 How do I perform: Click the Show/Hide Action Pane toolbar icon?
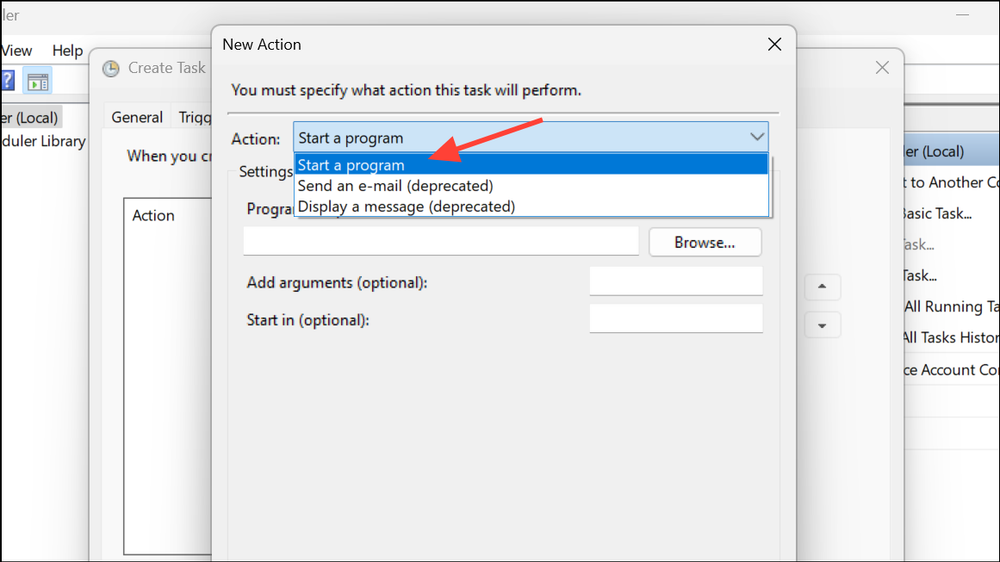coord(38,82)
